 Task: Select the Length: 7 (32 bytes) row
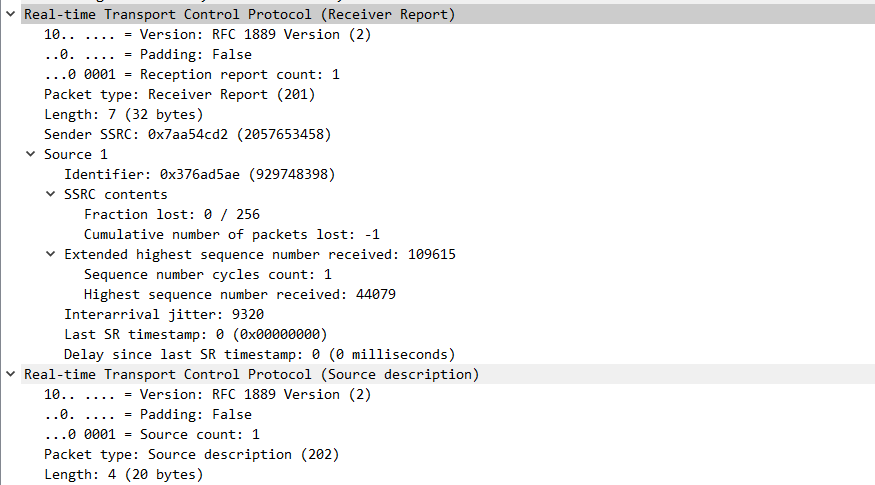[123, 114]
